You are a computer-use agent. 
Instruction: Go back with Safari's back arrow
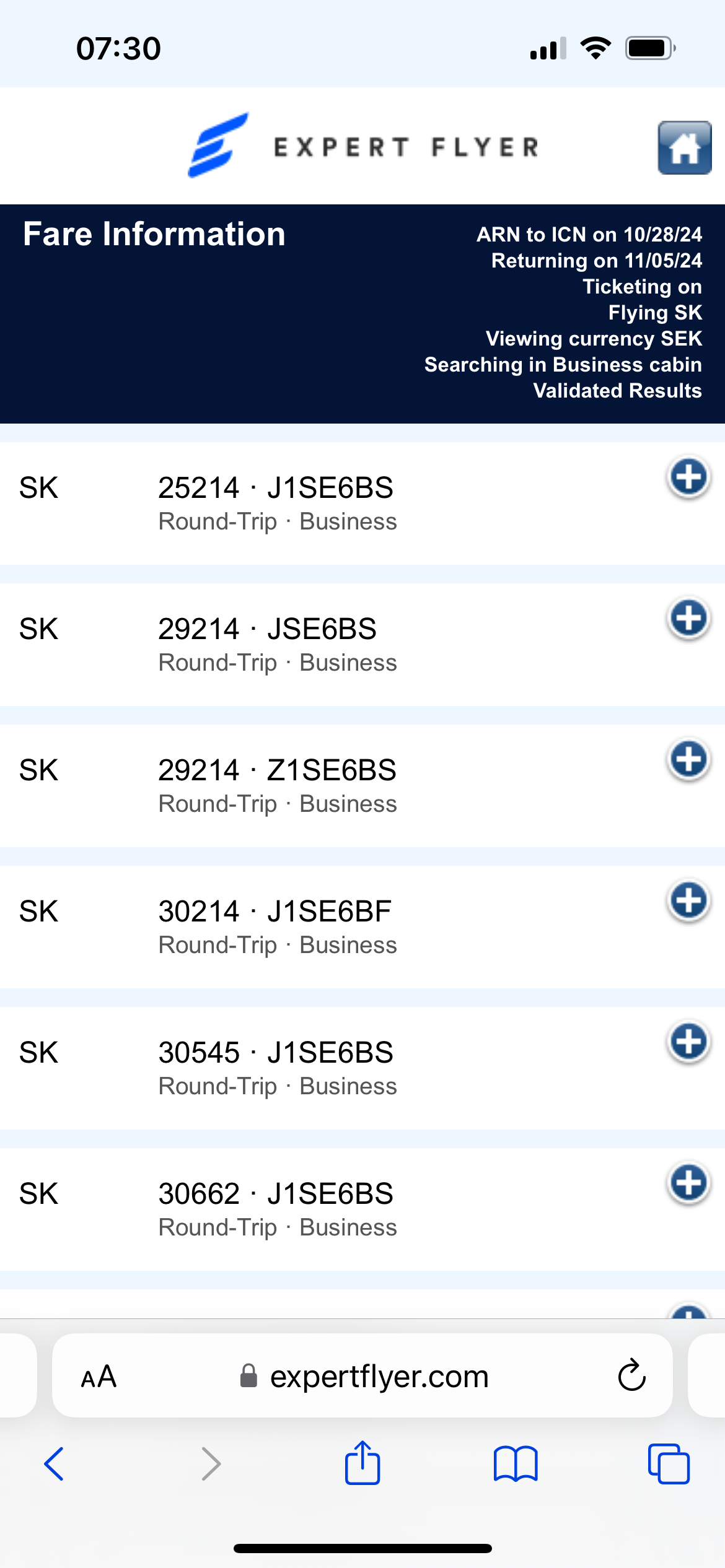point(54,1464)
